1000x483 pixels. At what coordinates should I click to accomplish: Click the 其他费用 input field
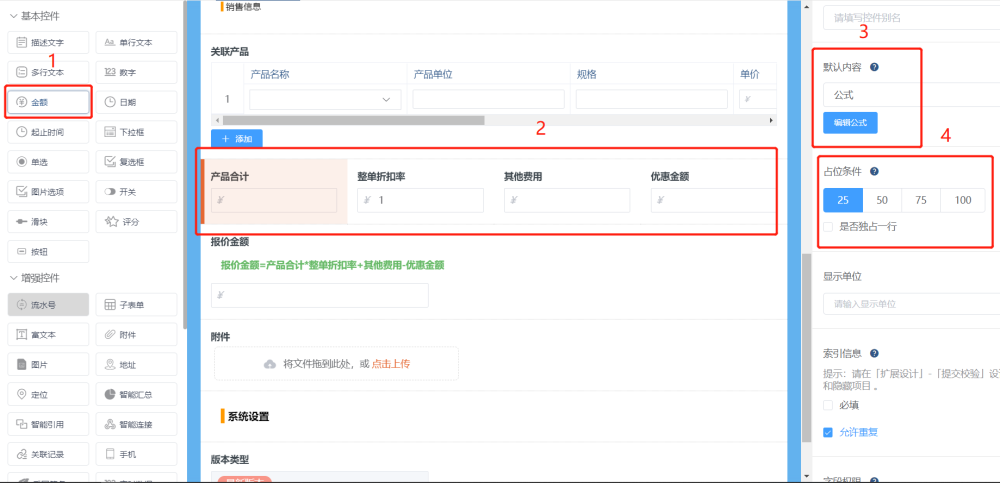point(567,200)
